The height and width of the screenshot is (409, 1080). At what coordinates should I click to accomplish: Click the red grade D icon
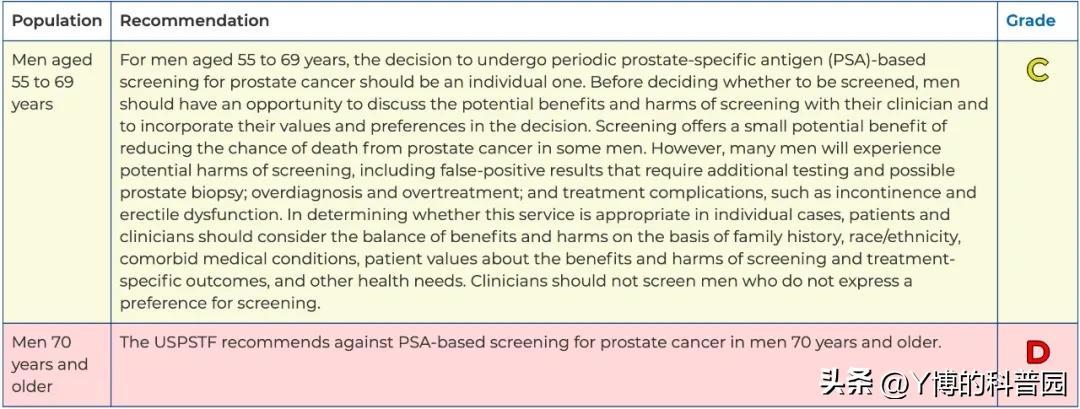(x=1037, y=353)
